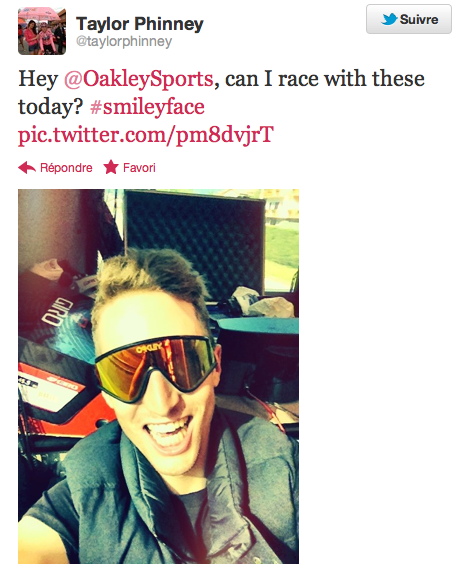Click the favorite star icon
Image resolution: width=467 pixels, height=570 pixels.
[111, 167]
